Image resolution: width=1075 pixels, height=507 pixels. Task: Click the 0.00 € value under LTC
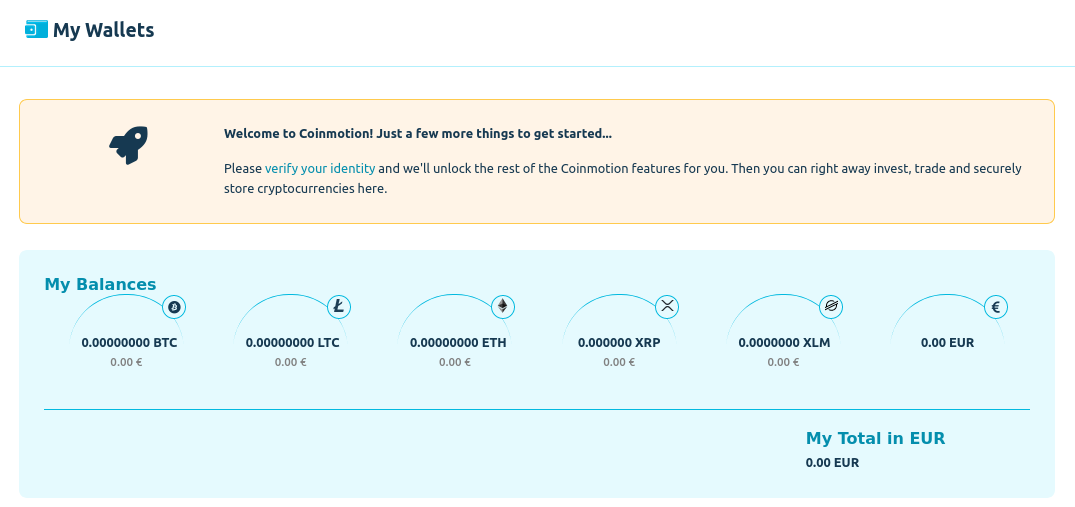pos(291,362)
